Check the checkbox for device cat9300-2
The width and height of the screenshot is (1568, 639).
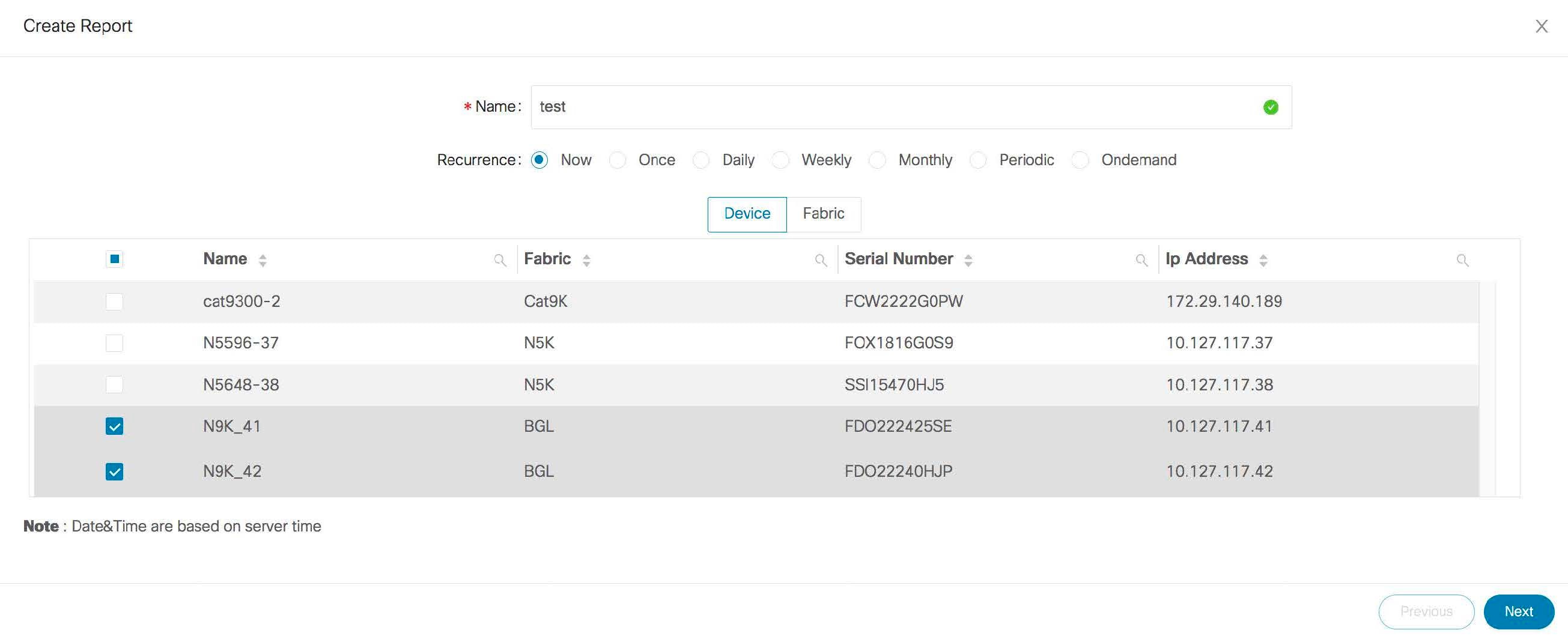114,301
